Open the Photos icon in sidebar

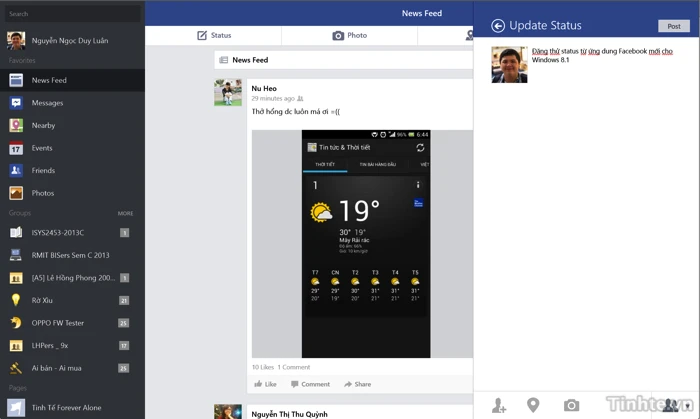coord(16,193)
